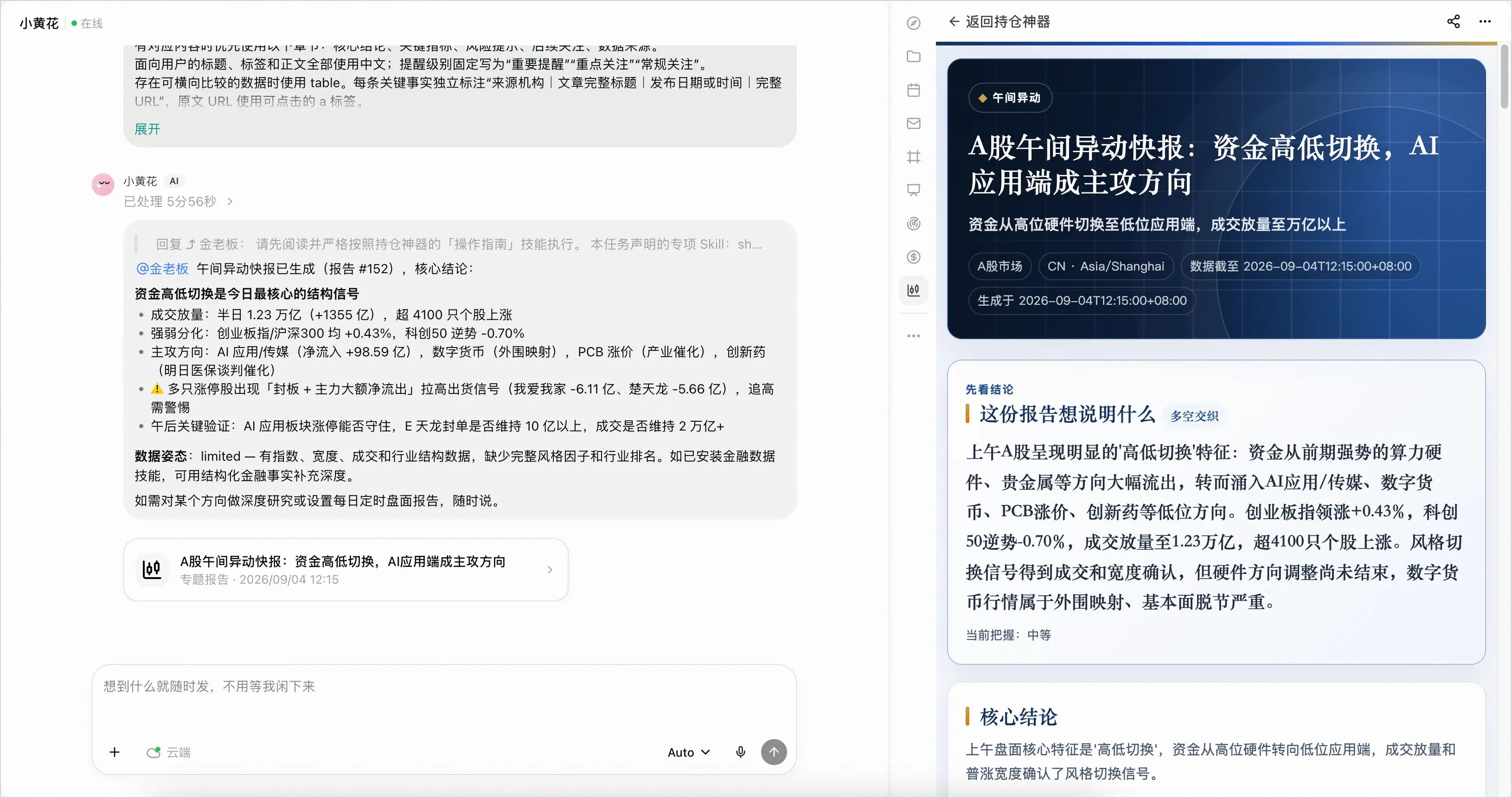This screenshot has width=1512, height=798.
Task: Click the 资金高低切换是今日最核心的结构信号 bold line
Action: [x=247, y=294]
